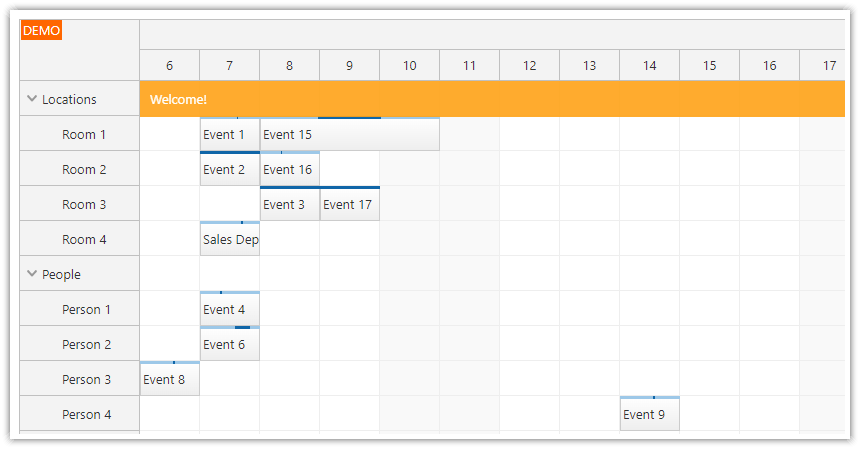860x449 pixels.
Task: Click Event 6 for Person 2
Action: tap(229, 345)
